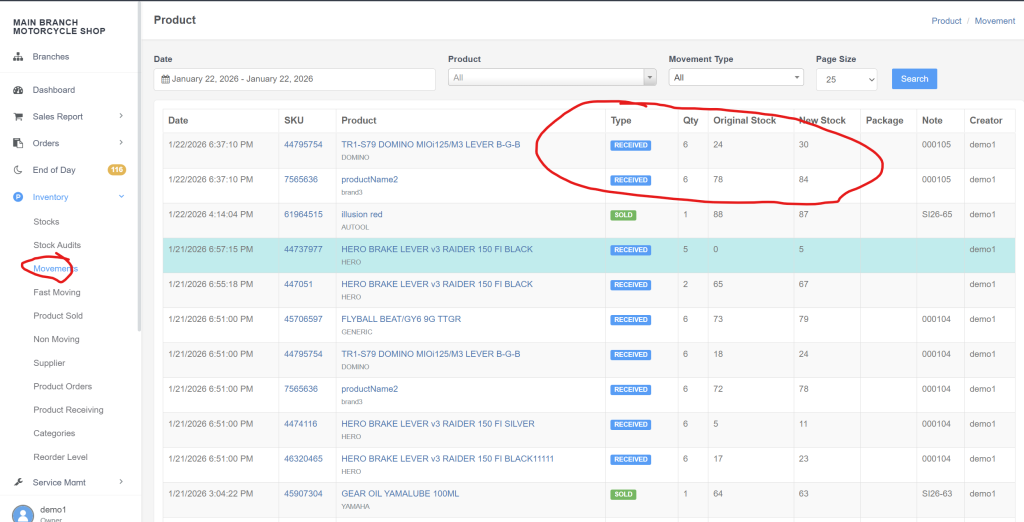Open SKU 44795754 link in first row
This screenshot has width=1024, height=522.
303,145
